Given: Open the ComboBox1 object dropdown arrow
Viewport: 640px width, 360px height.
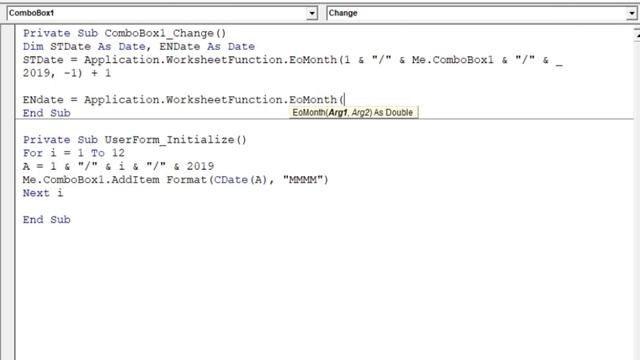Looking at the screenshot, I should tap(312, 13).
